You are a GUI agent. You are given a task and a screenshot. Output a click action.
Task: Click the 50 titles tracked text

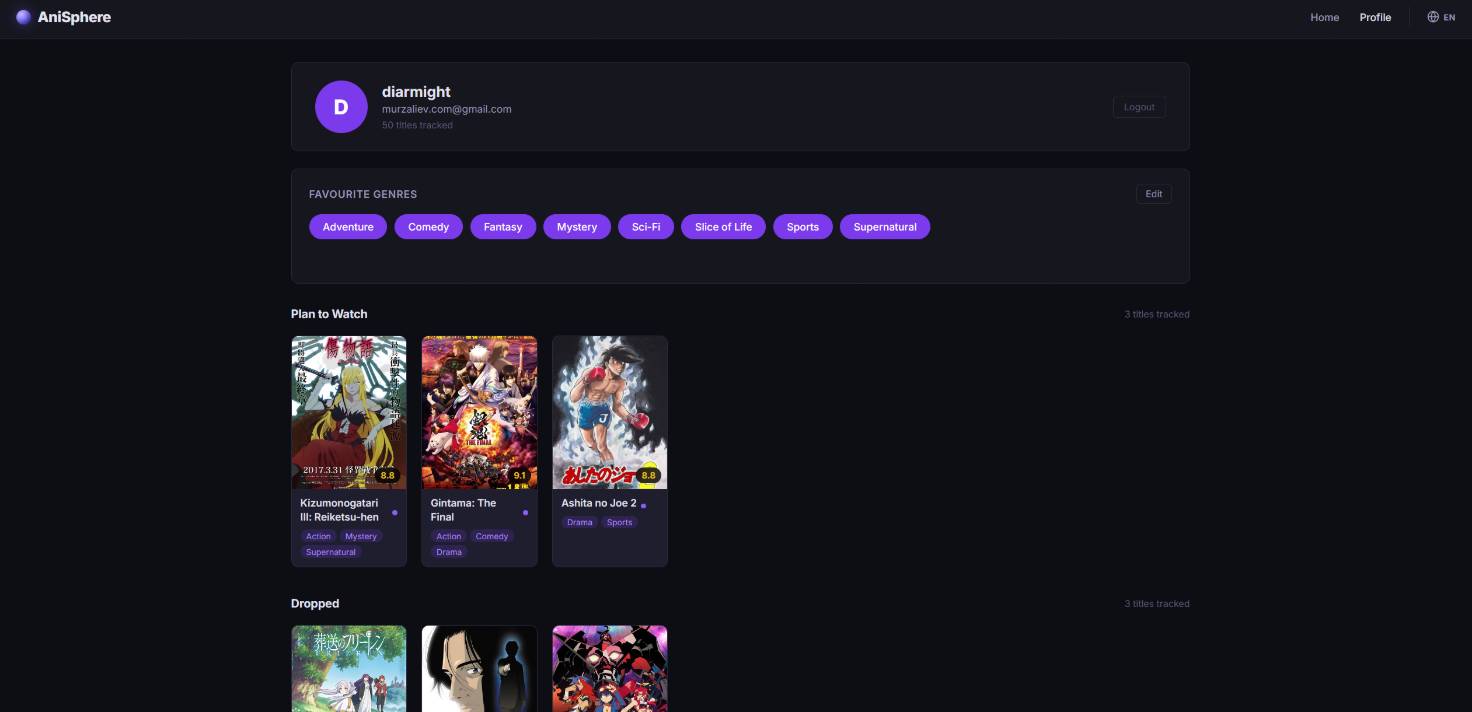pos(417,125)
